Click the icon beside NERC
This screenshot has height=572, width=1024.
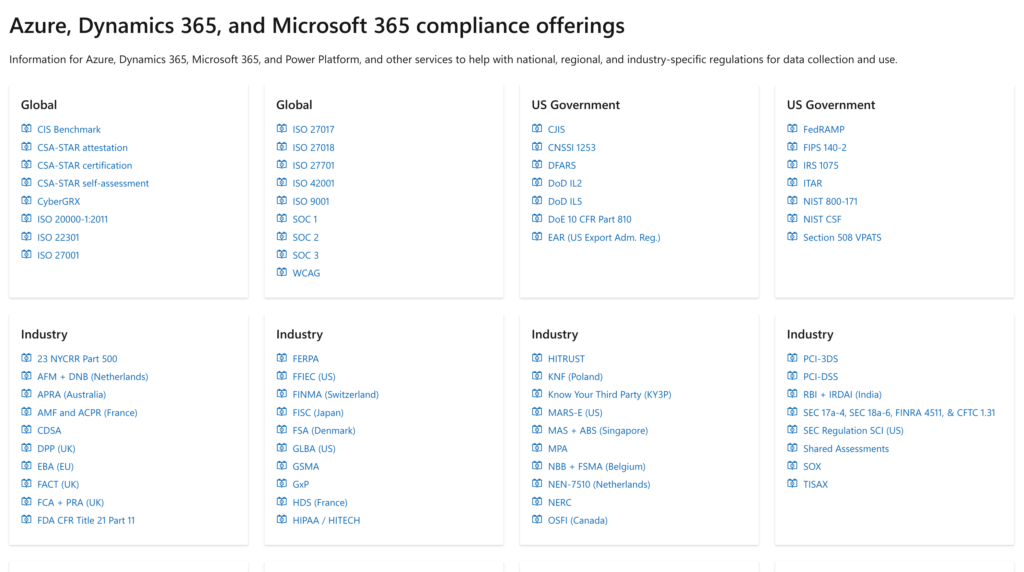[537, 501]
